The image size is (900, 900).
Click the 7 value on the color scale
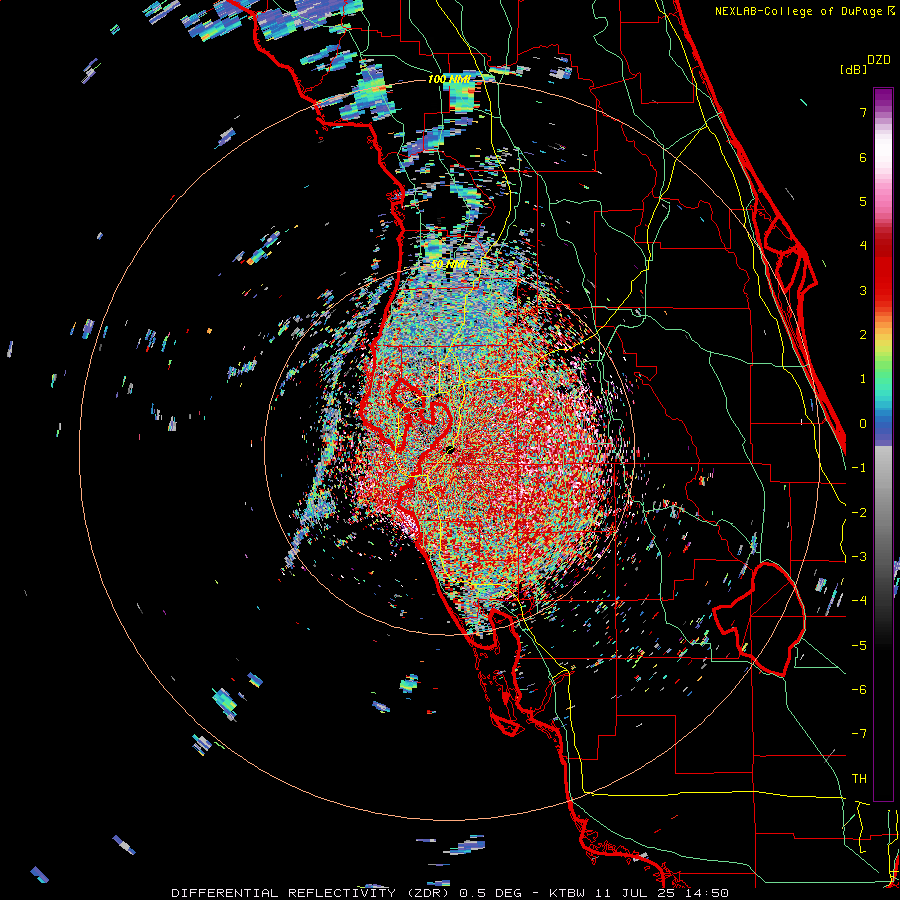click(863, 112)
